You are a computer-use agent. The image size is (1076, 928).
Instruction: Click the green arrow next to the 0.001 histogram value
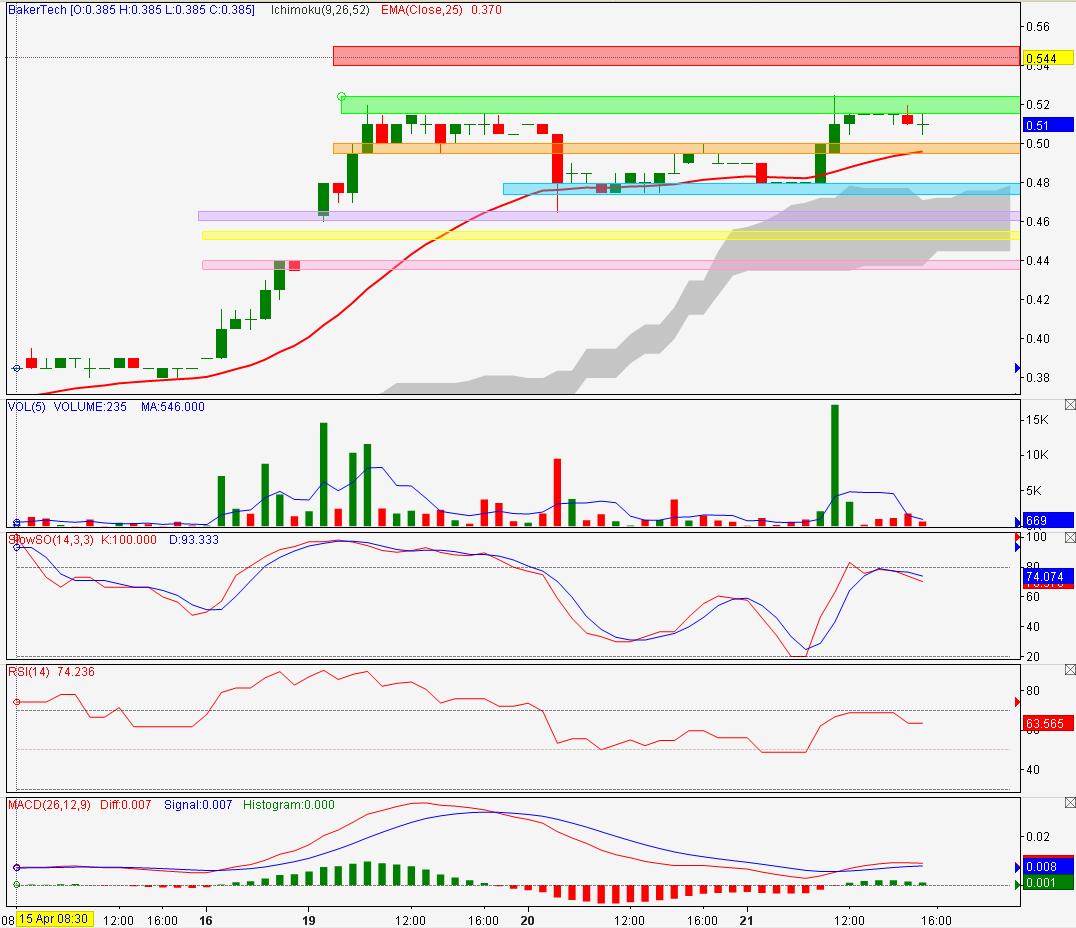pyautogui.click(x=1019, y=885)
